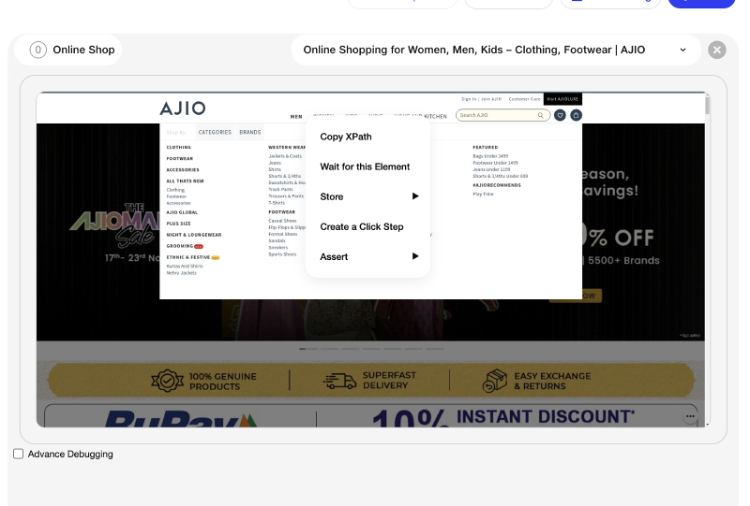Open PLUS SIZE category
The image size is (750, 506).
click(178, 223)
